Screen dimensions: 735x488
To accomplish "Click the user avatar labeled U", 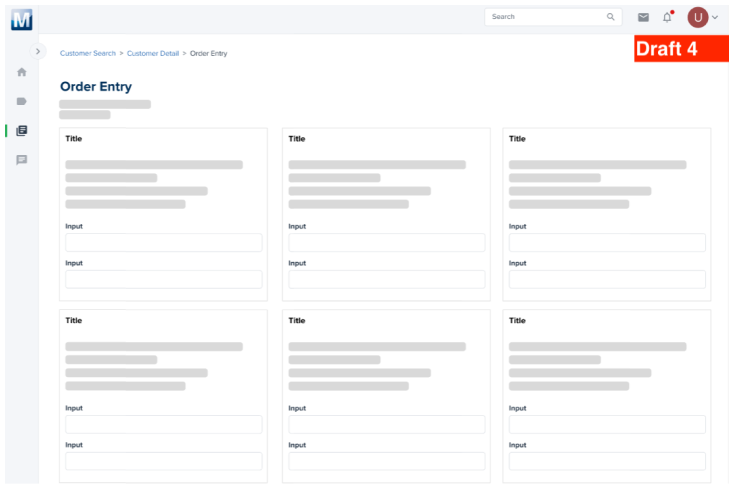I will click(x=697, y=17).
